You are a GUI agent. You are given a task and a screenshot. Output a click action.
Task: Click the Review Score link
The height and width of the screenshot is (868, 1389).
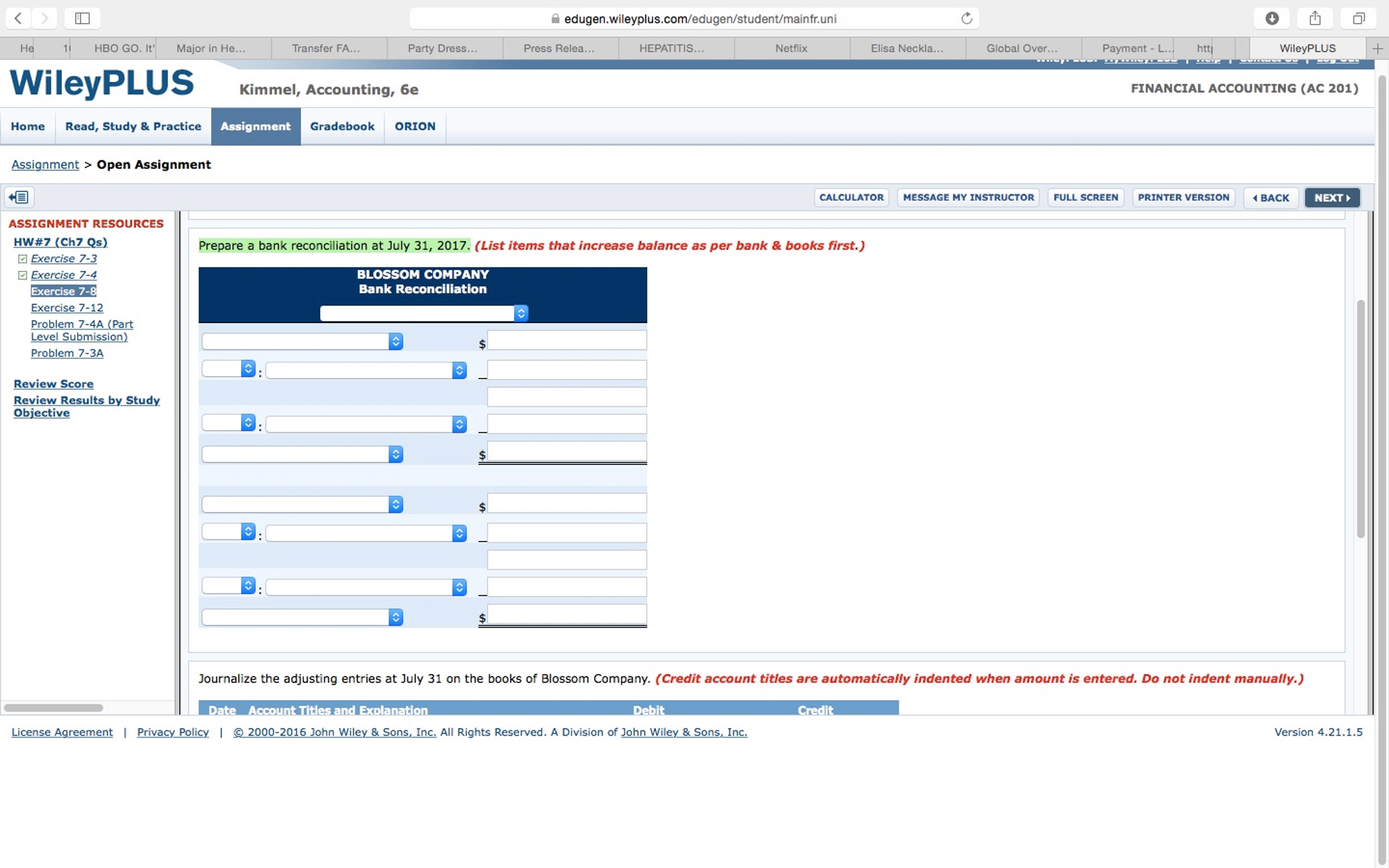(x=54, y=383)
